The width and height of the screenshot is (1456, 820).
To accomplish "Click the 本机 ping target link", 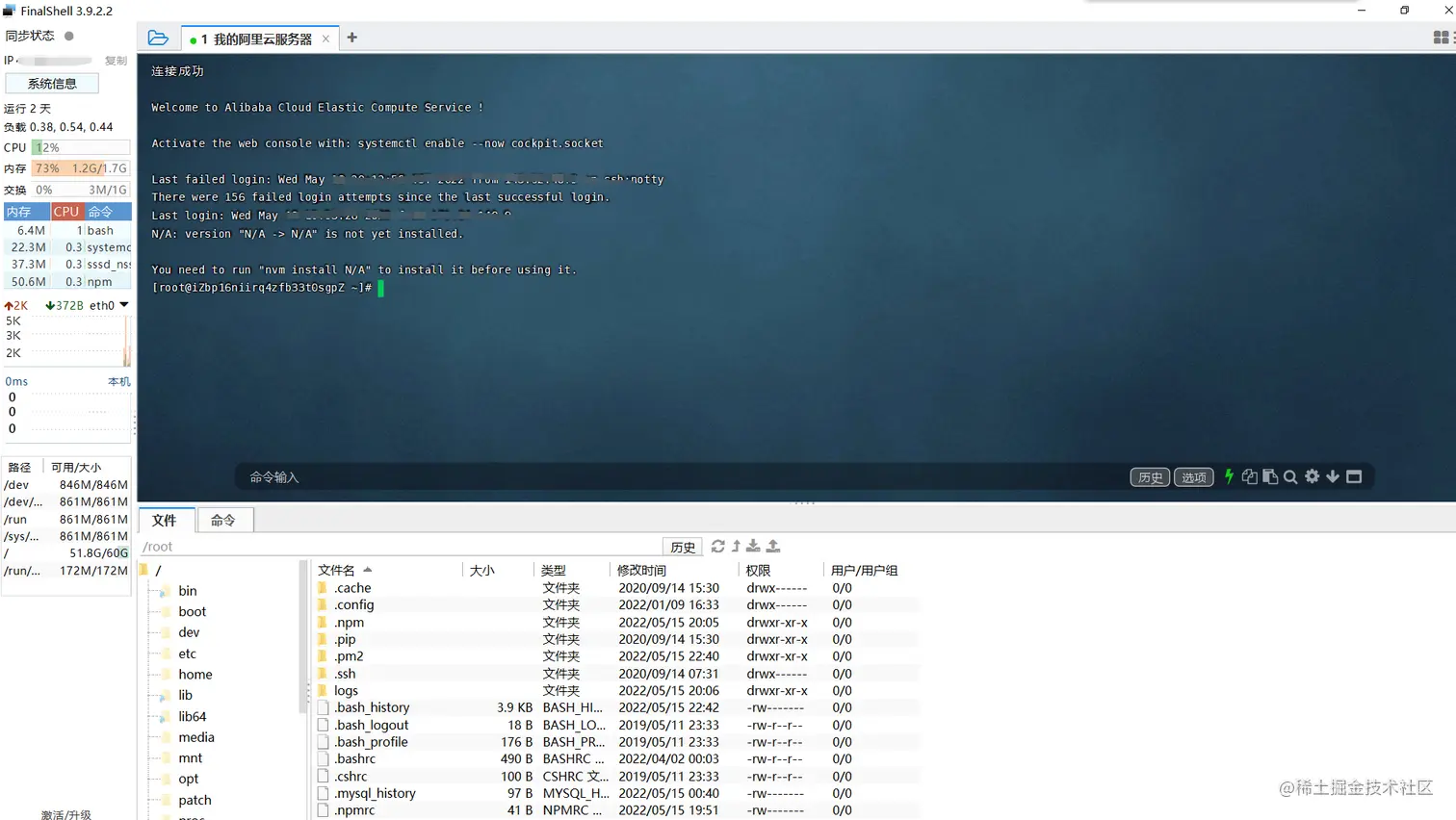I will 118,382.
